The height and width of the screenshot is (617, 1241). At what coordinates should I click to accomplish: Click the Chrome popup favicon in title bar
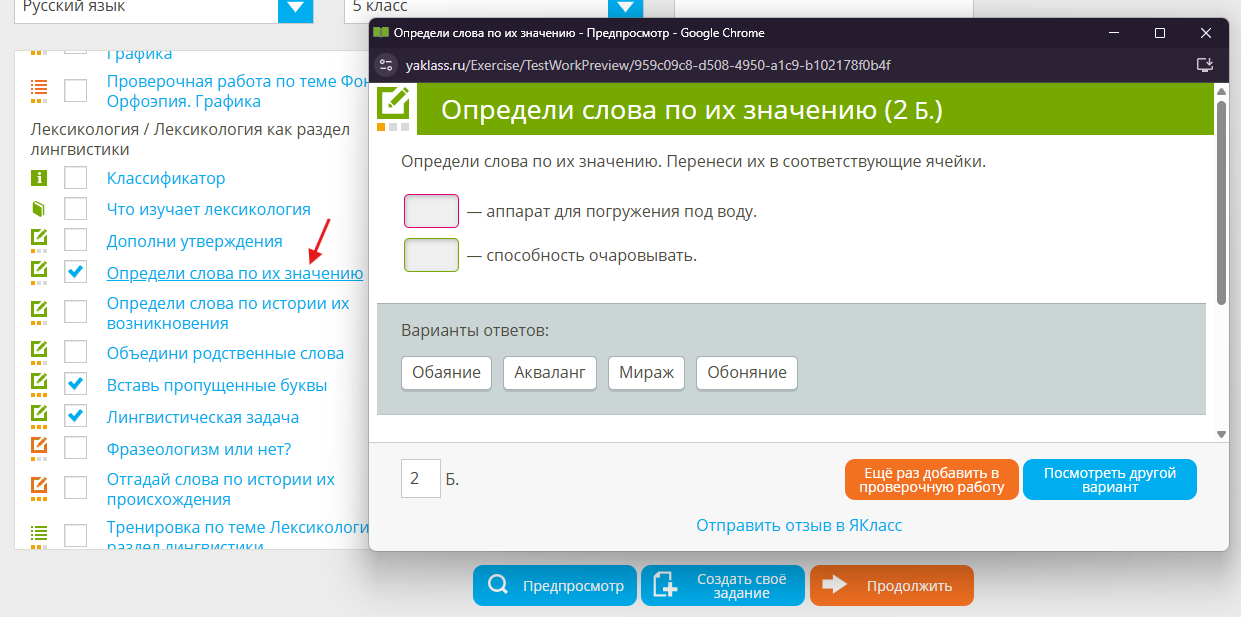381,32
